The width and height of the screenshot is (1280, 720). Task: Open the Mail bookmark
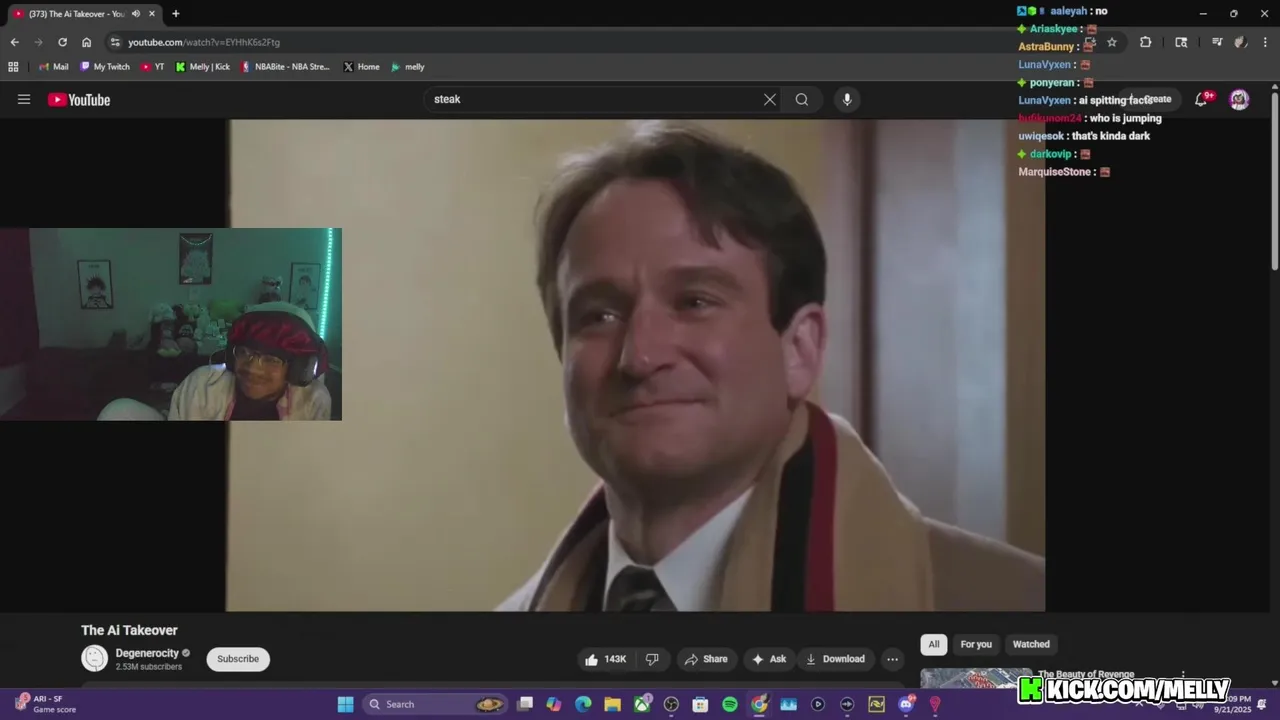coord(53,67)
